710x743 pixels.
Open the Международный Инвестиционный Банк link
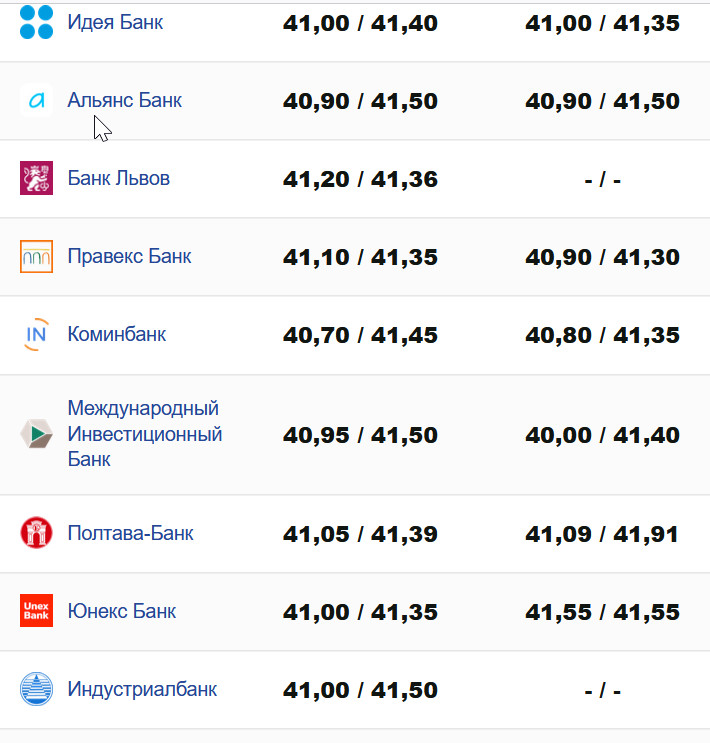144,434
